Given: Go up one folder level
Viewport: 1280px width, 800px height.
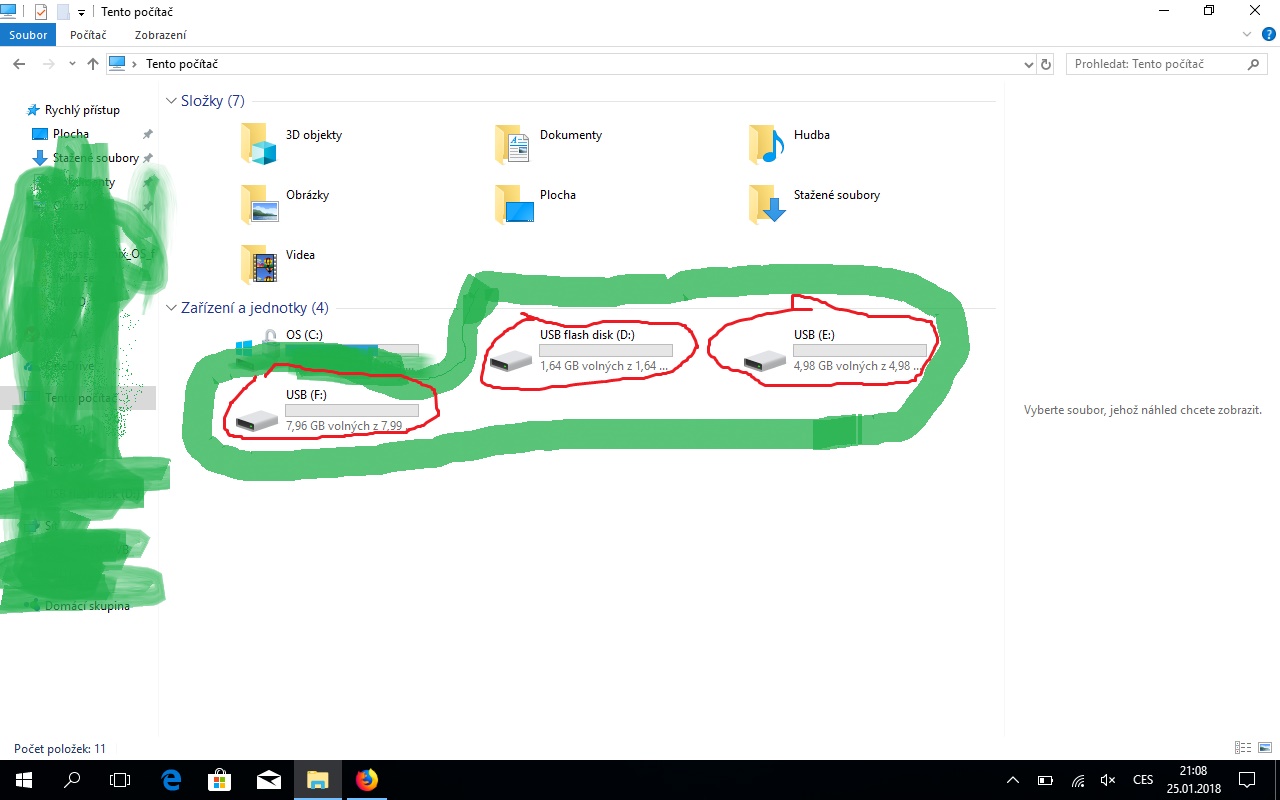Looking at the screenshot, I should [x=93, y=64].
